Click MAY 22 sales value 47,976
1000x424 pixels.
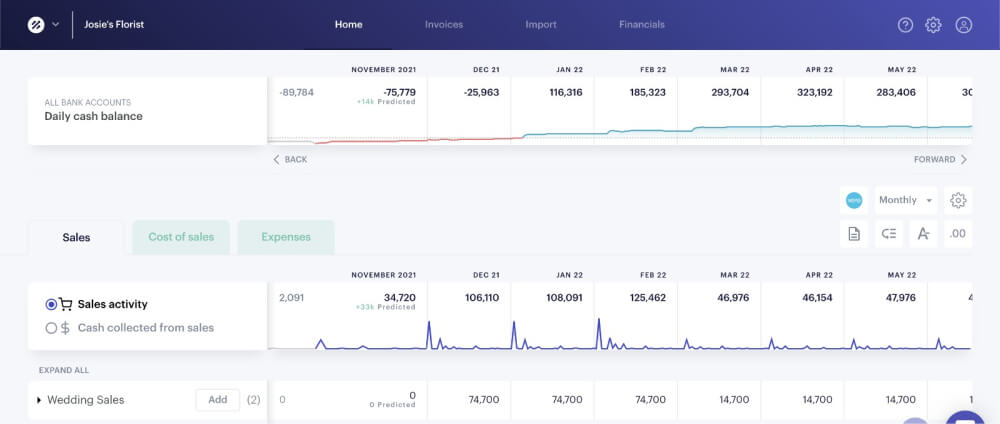coord(901,298)
